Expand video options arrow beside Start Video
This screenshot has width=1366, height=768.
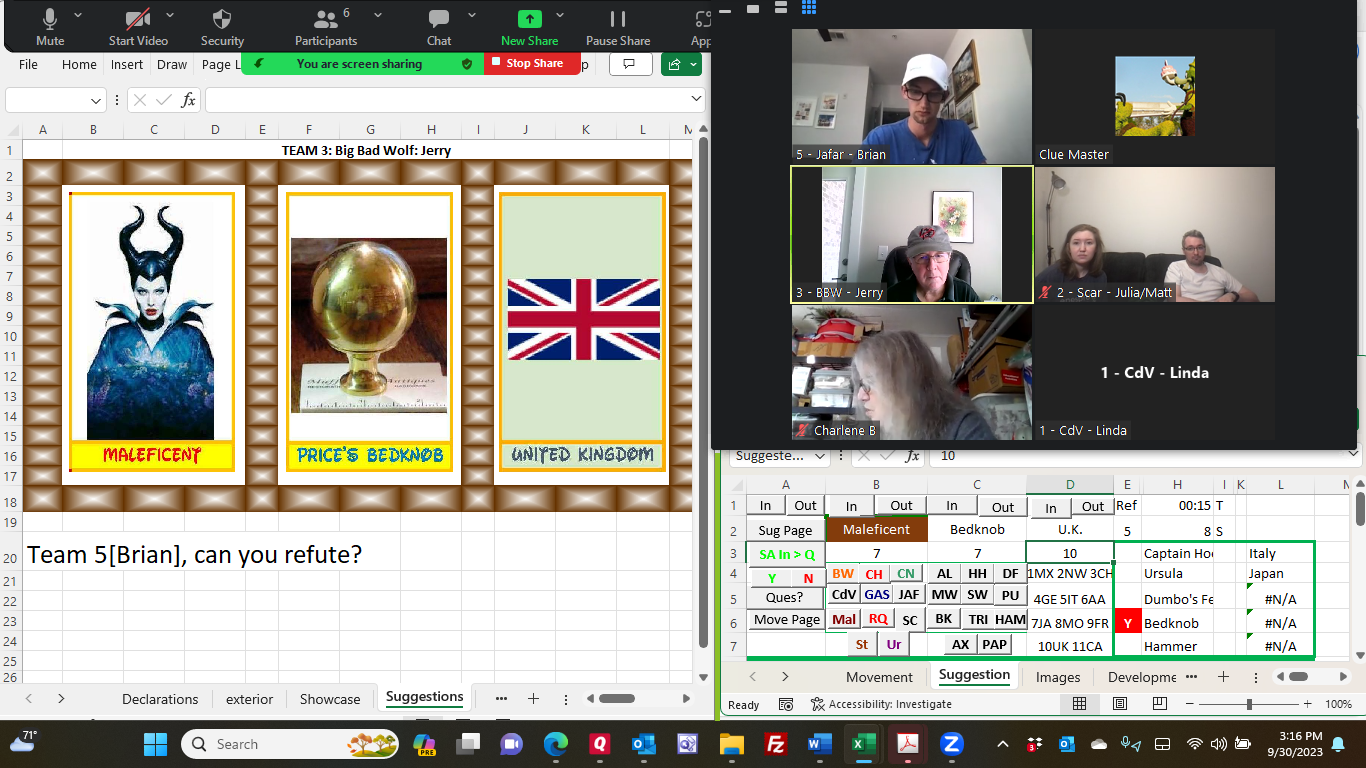[169, 16]
